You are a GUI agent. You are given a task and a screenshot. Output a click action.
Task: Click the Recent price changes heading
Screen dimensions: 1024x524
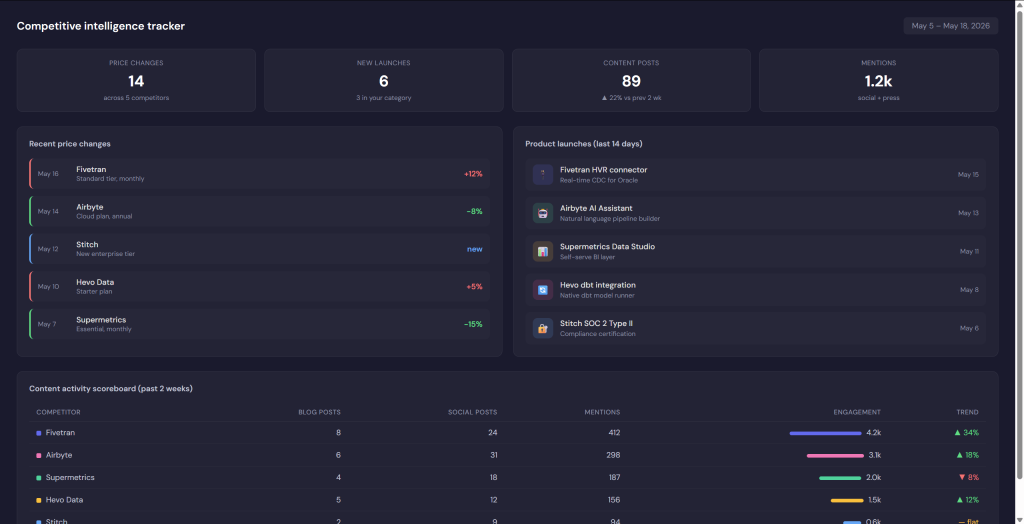[x=70, y=144]
